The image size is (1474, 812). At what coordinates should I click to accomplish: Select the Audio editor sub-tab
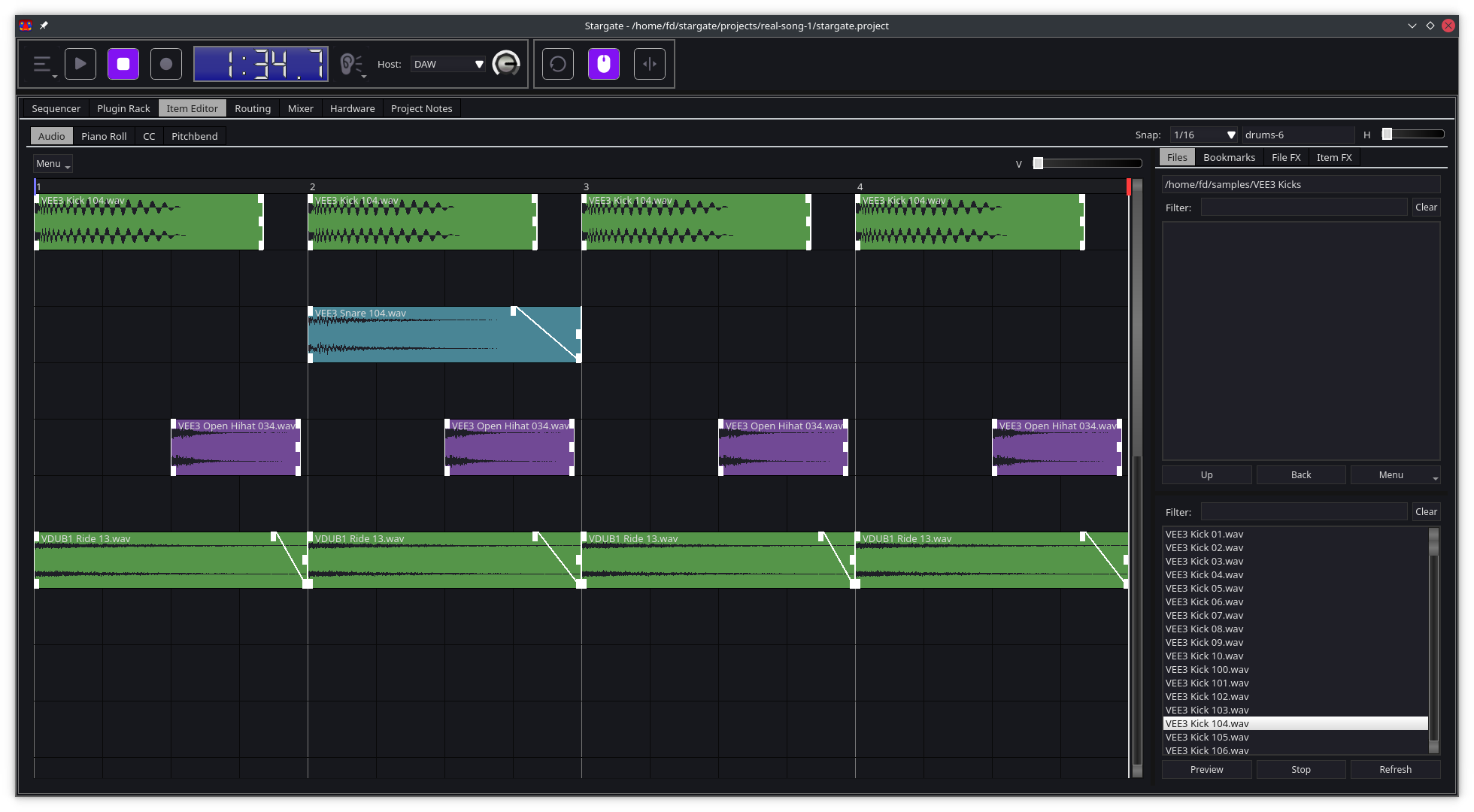52,136
